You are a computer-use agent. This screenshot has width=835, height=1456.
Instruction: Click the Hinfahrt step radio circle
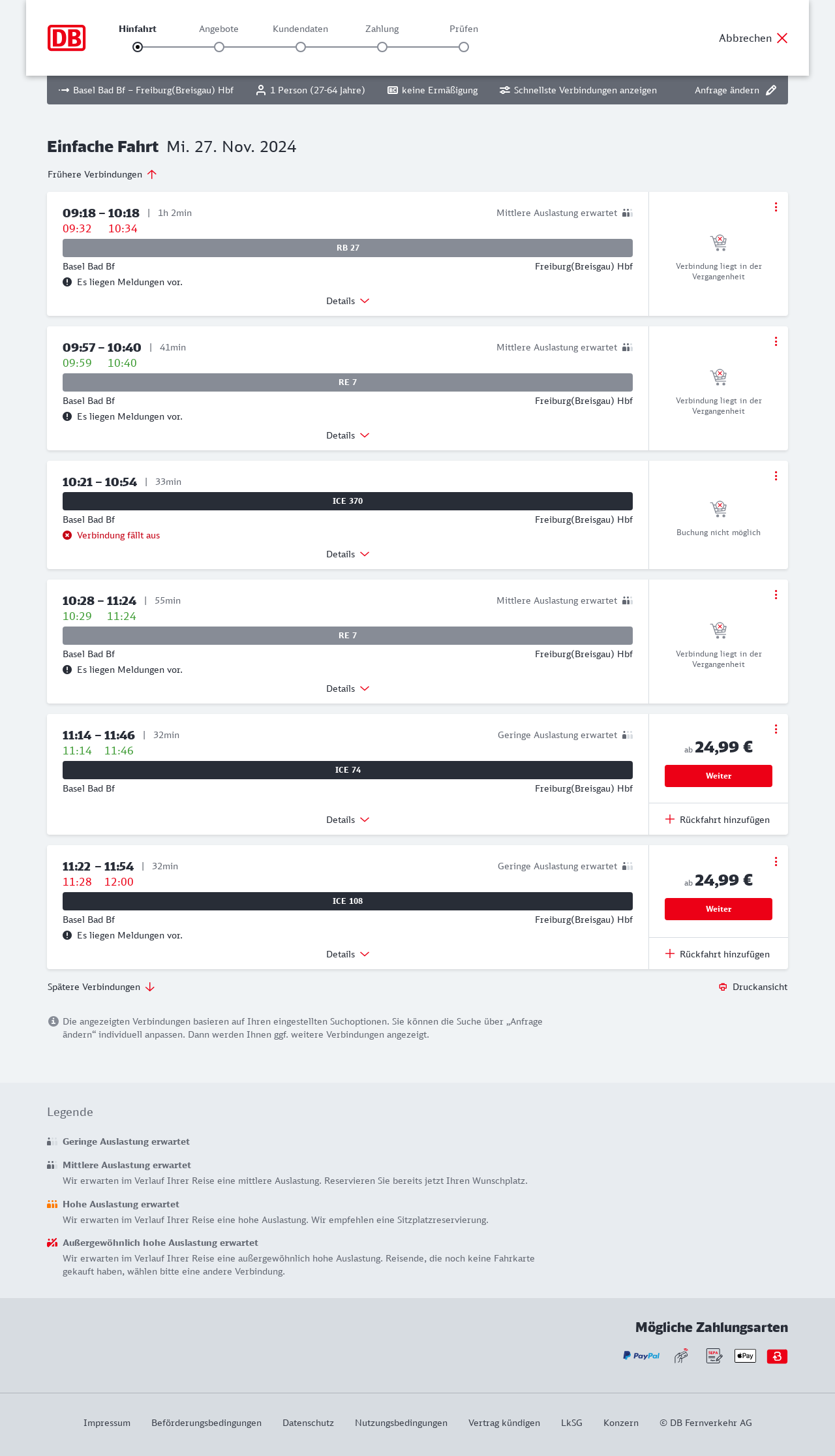(x=138, y=47)
